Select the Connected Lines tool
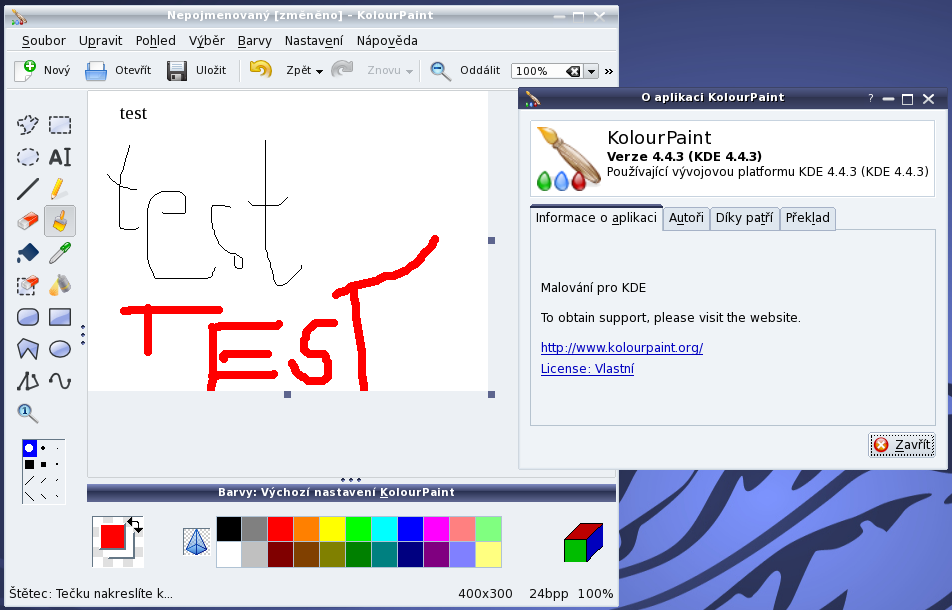Image resolution: width=952 pixels, height=610 pixels. (x=27, y=381)
